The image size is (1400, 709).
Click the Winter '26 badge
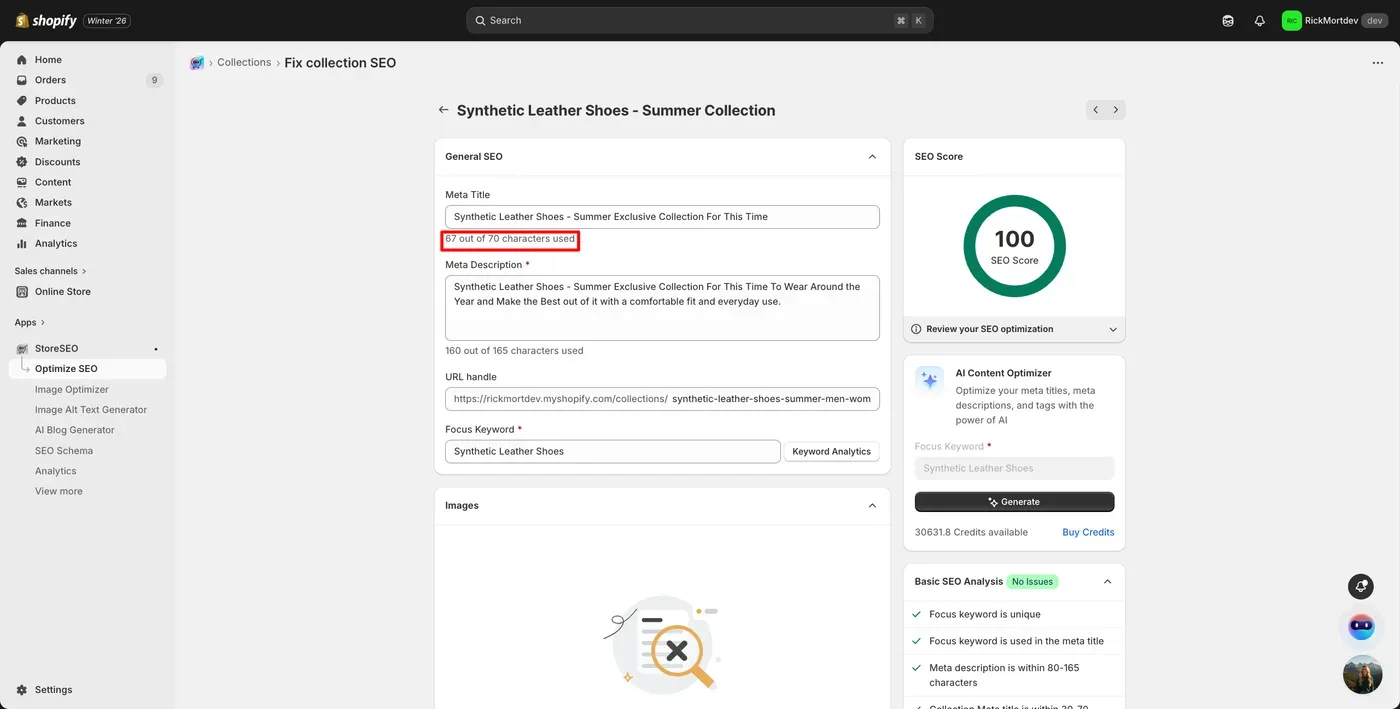(x=107, y=21)
